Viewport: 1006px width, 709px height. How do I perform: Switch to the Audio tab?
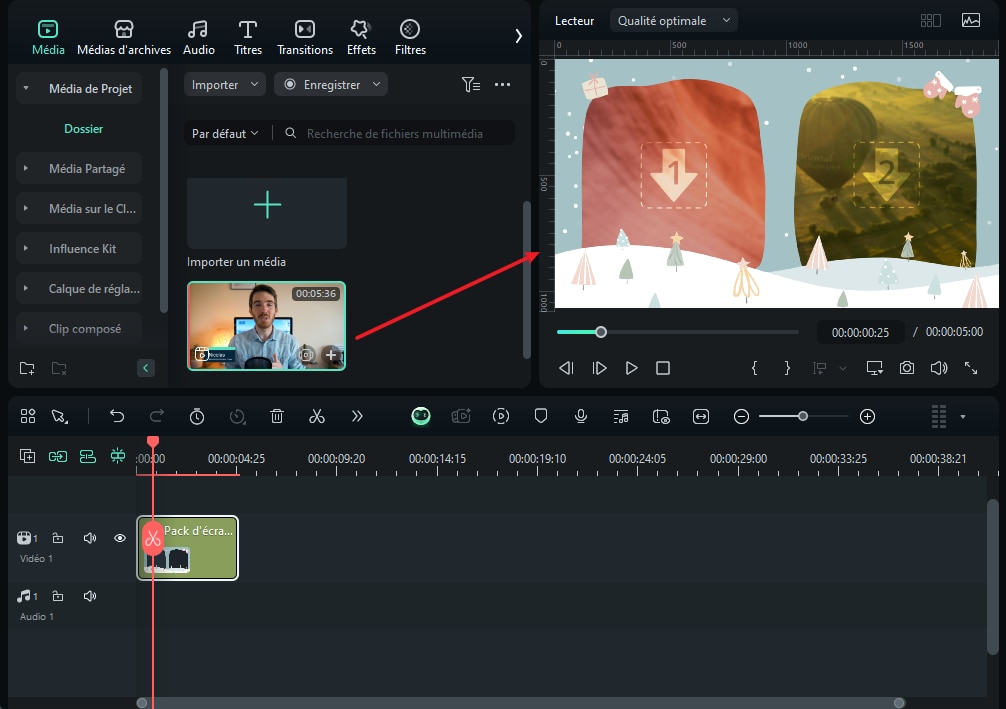pyautogui.click(x=198, y=37)
